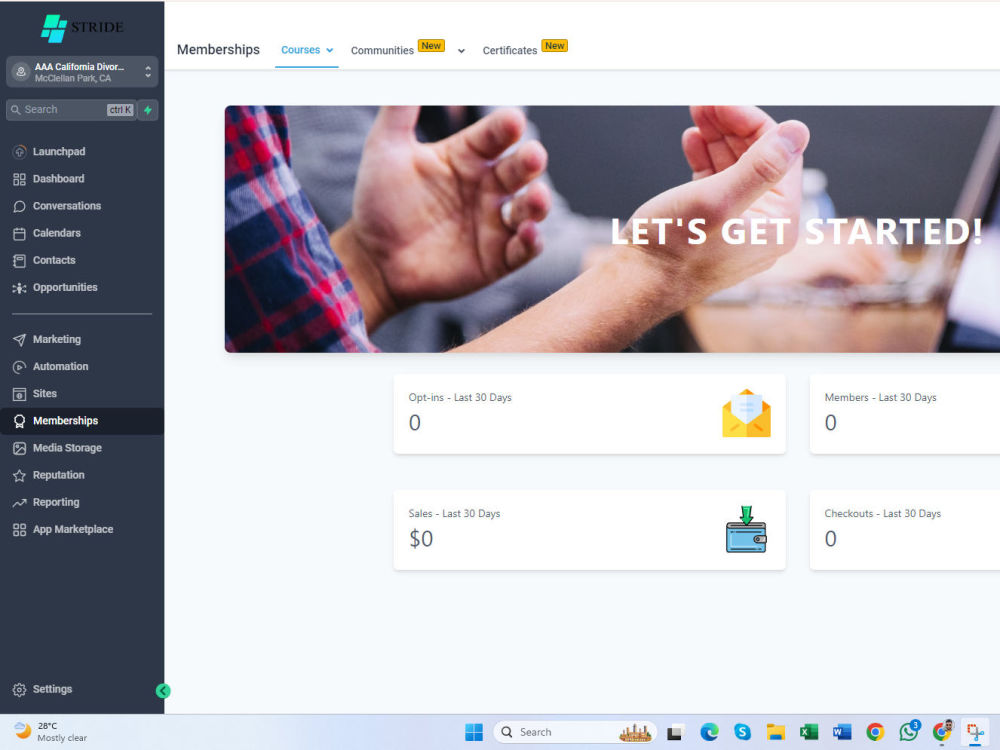
Task: Open Skype from the taskbar
Action: [x=742, y=732]
